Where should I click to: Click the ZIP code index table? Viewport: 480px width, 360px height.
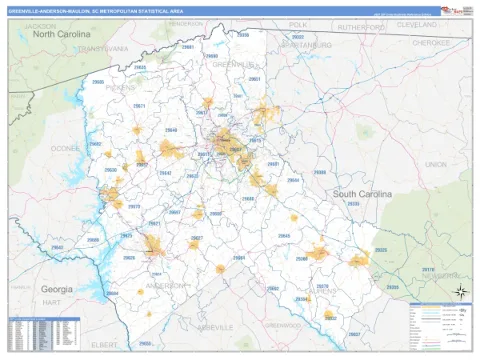tap(44, 334)
